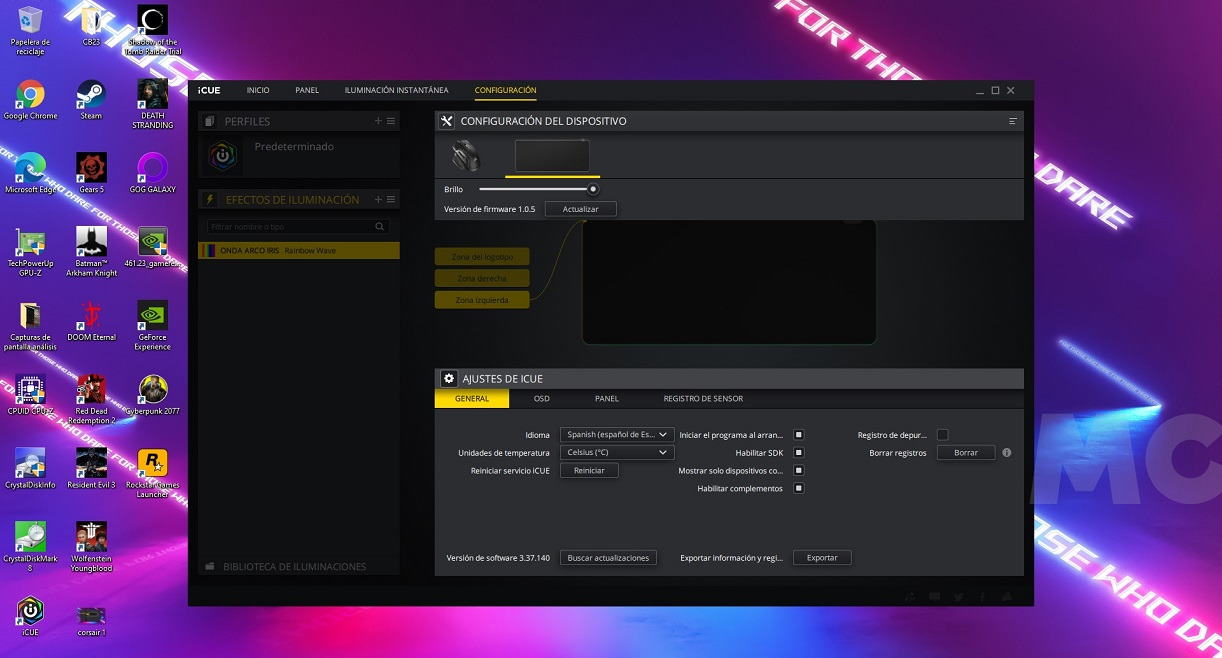
Task: Click the info icon beside Borrar
Action: point(1006,453)
